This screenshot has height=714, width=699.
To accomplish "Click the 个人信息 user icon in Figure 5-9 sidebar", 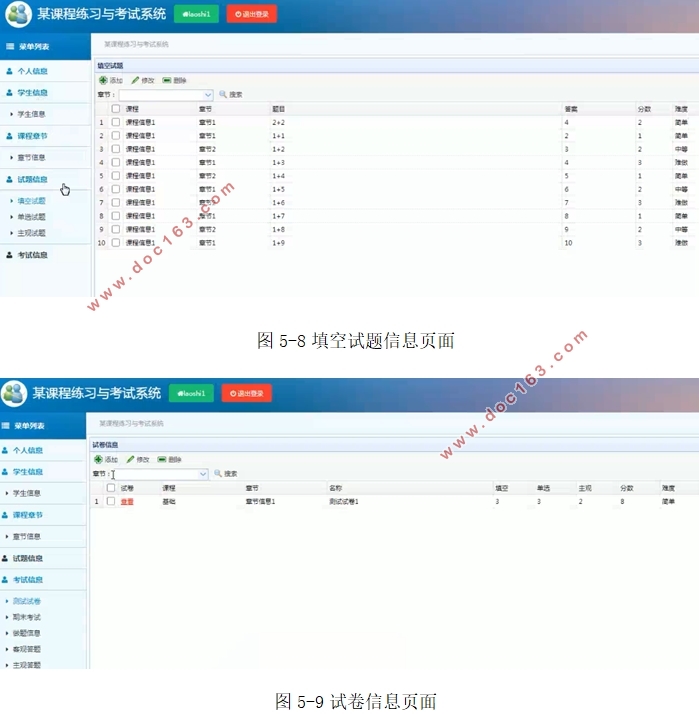I will pyautogui.click(x=5, y=450).
